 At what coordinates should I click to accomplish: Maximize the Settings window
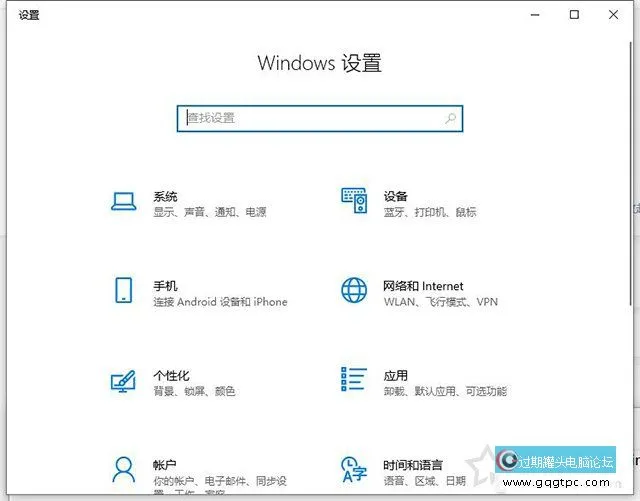click(574, 15)
